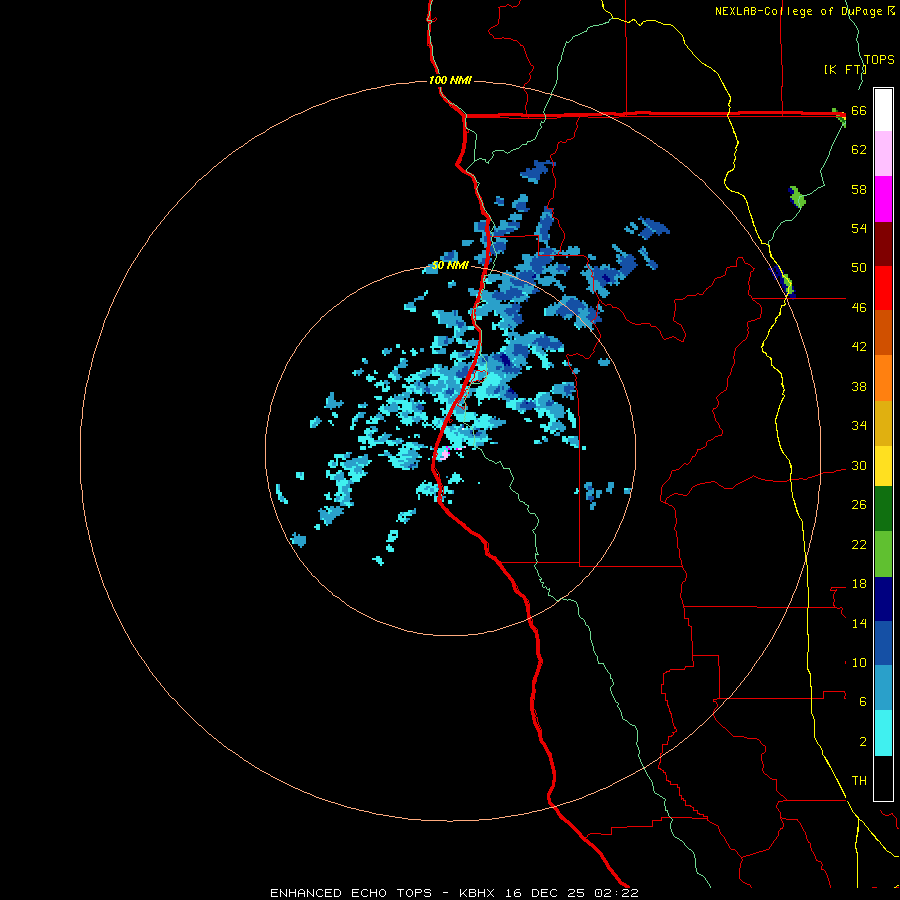Click the black TH threshold swatch in the legend

[883, 778]
